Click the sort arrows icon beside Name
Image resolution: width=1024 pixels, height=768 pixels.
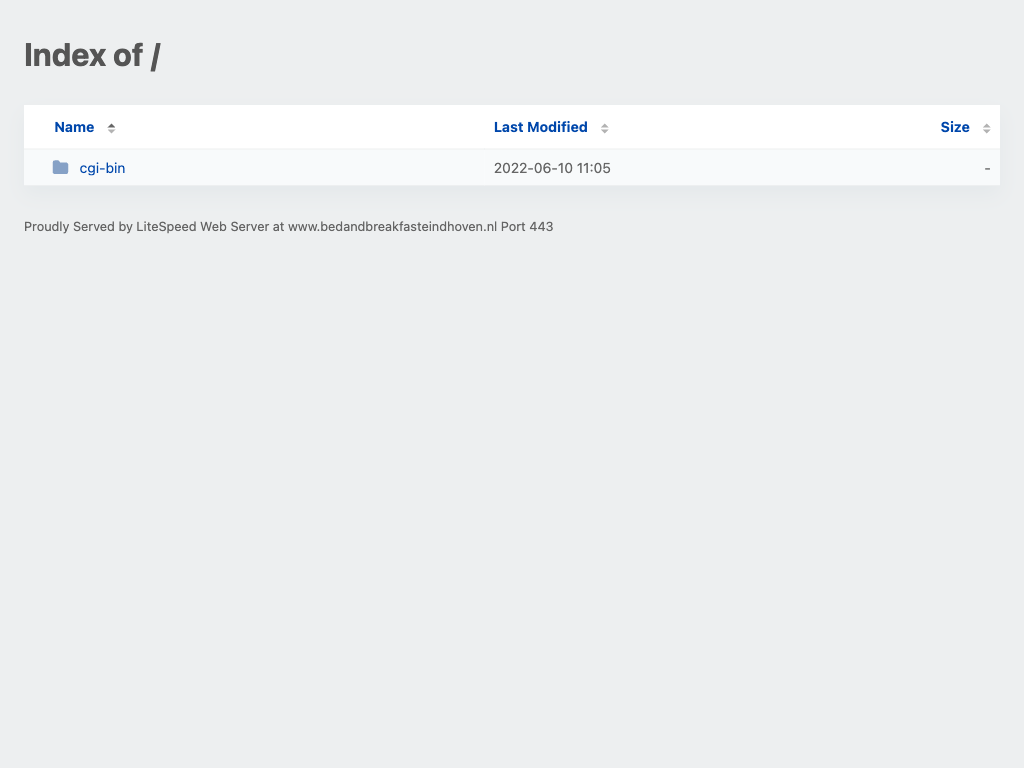click(111, 128)
